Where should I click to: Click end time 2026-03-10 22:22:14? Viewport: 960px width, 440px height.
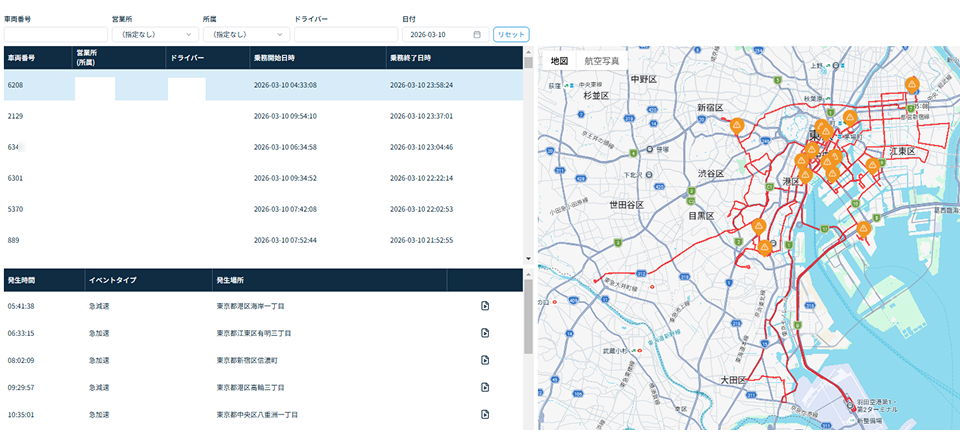point(421,178)
